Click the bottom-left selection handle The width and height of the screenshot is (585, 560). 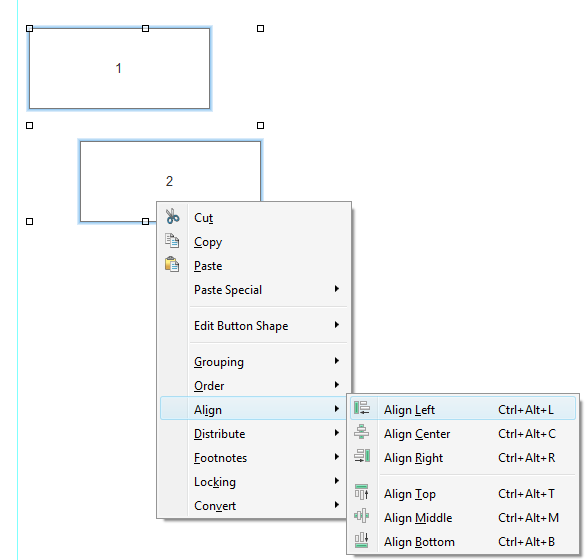[x=29, y=222]
